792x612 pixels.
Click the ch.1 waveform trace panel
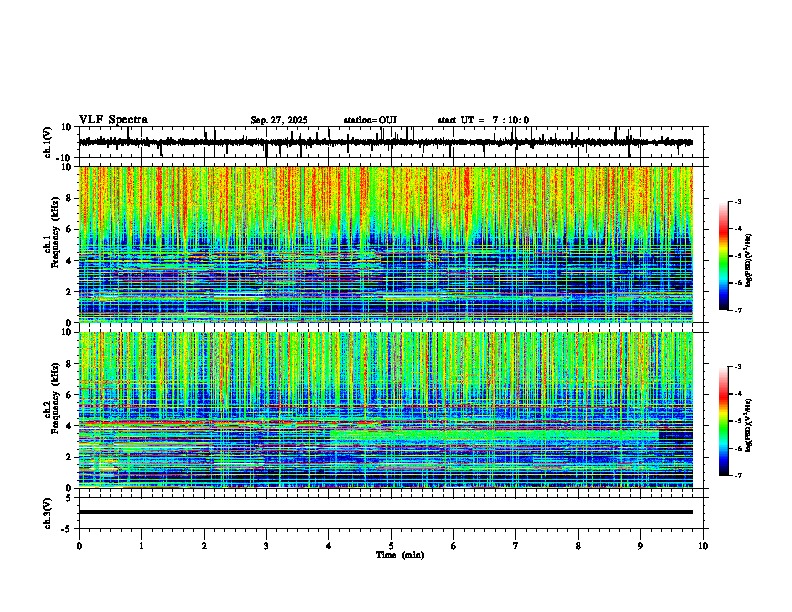[391, 142]
